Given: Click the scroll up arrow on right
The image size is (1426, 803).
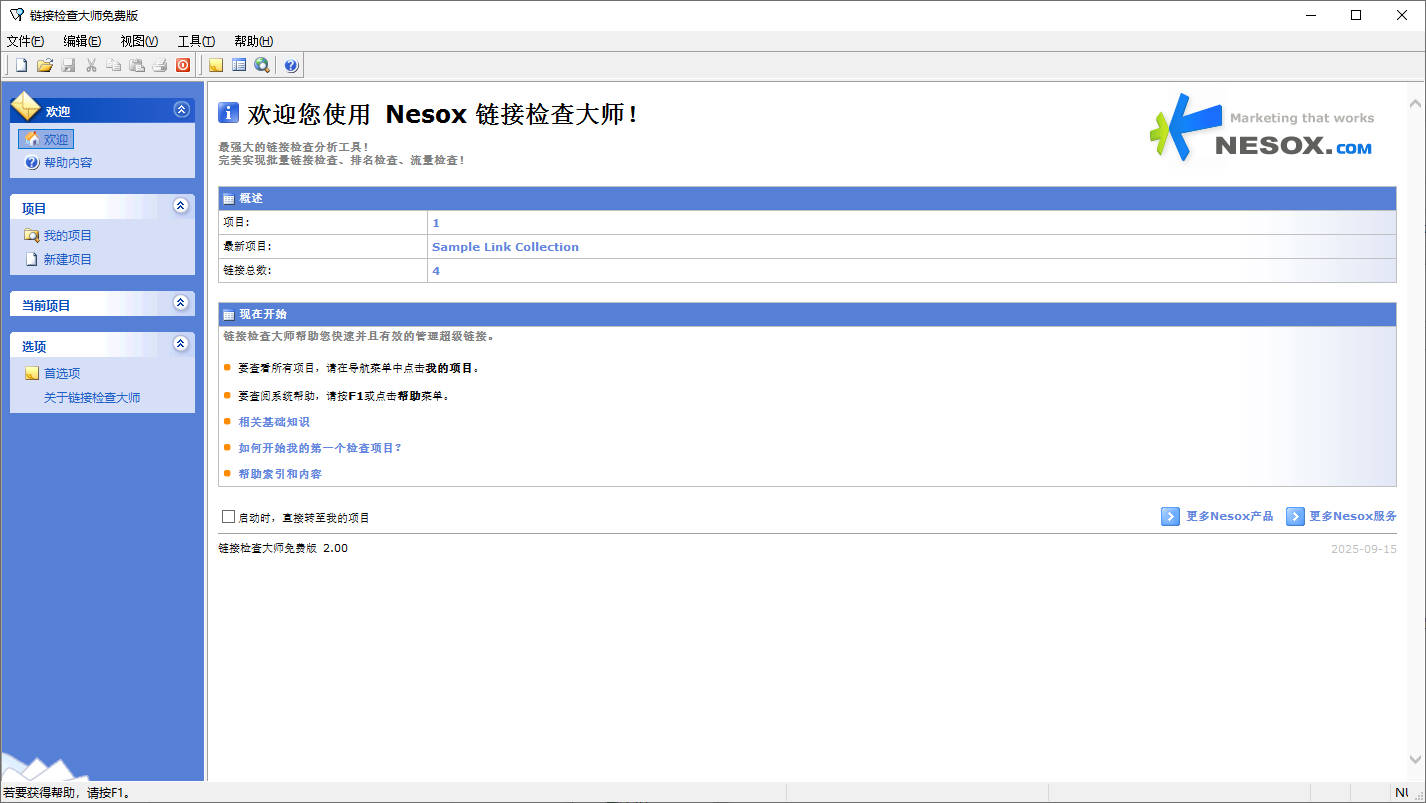Looking at the screenshot, I should (1415, 104).
